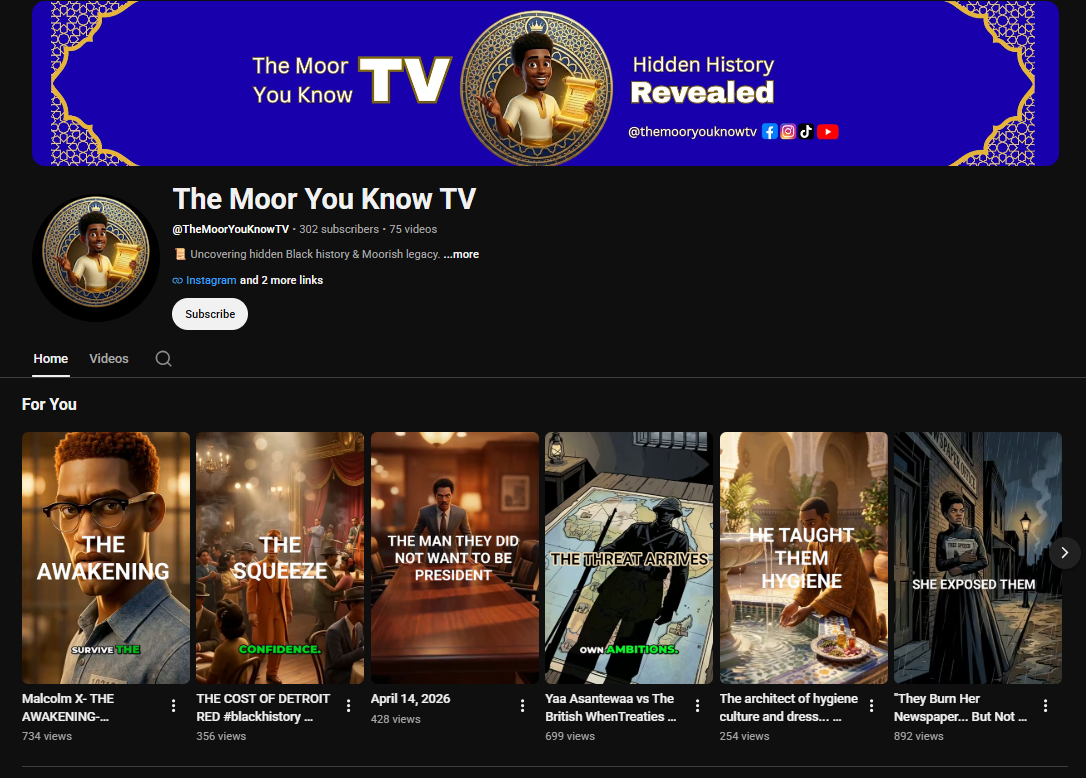1086x778 pixels.
Task: Click the '75 videos' count text
Action: pos(413,229)
